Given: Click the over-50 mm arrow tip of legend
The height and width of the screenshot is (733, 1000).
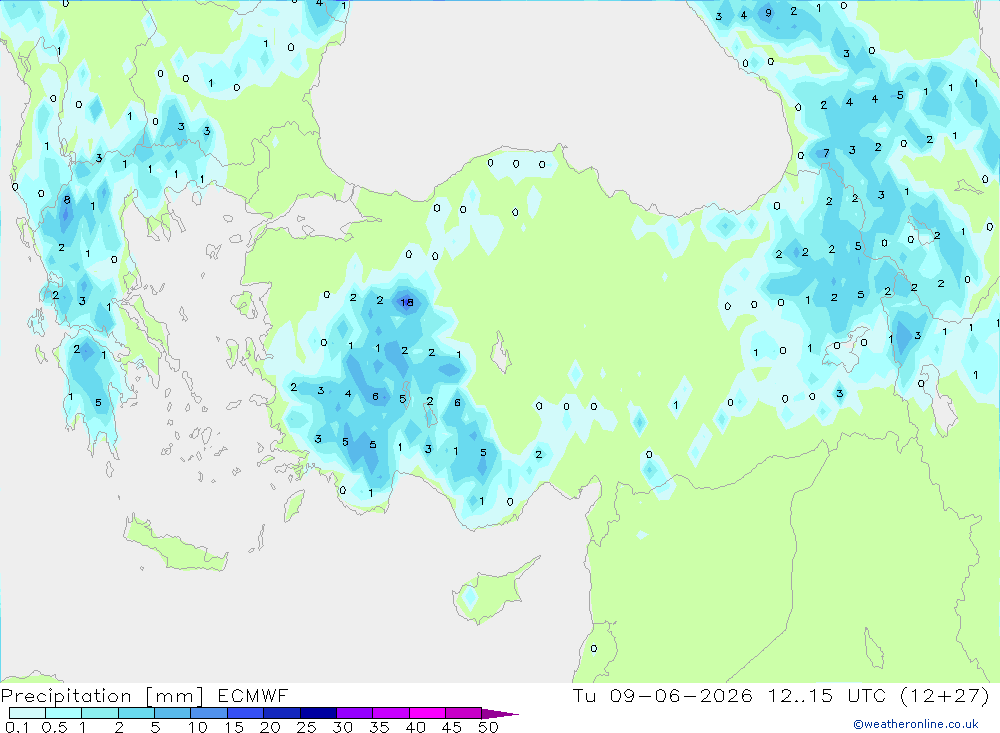Looking at the screenshot, I should coord(499,713).
